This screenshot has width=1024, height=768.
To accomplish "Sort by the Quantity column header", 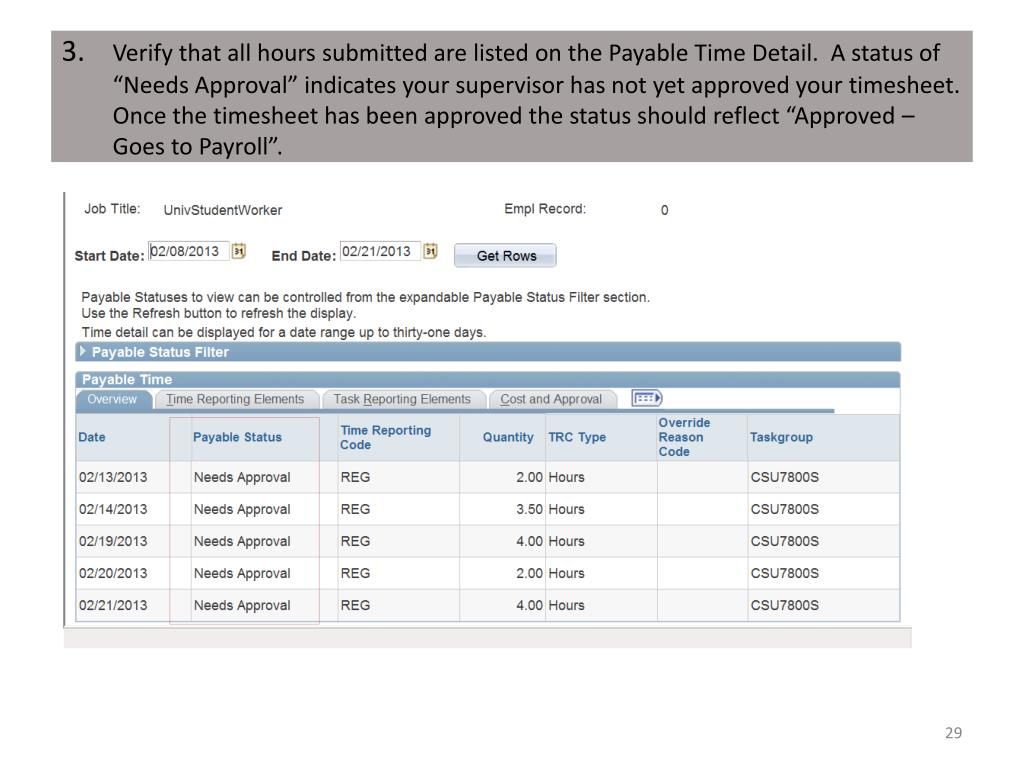I will click(508, 437).
